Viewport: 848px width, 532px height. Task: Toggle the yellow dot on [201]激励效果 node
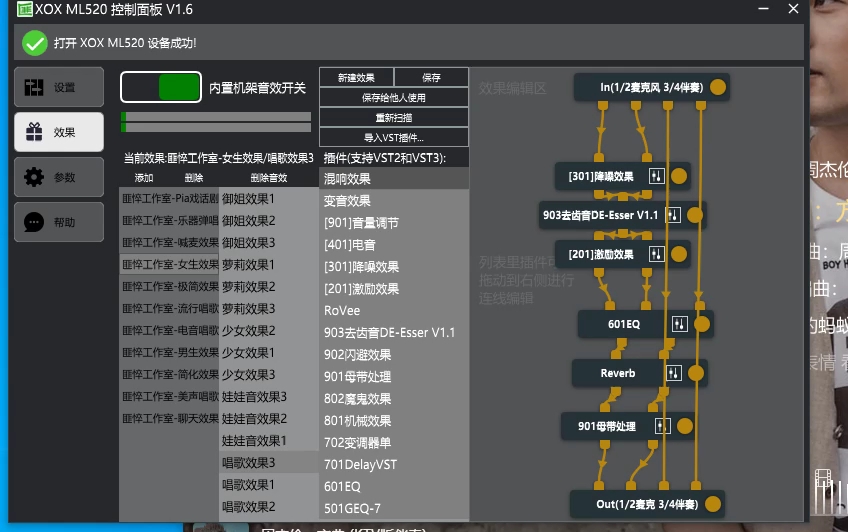[x=679, y=254]
